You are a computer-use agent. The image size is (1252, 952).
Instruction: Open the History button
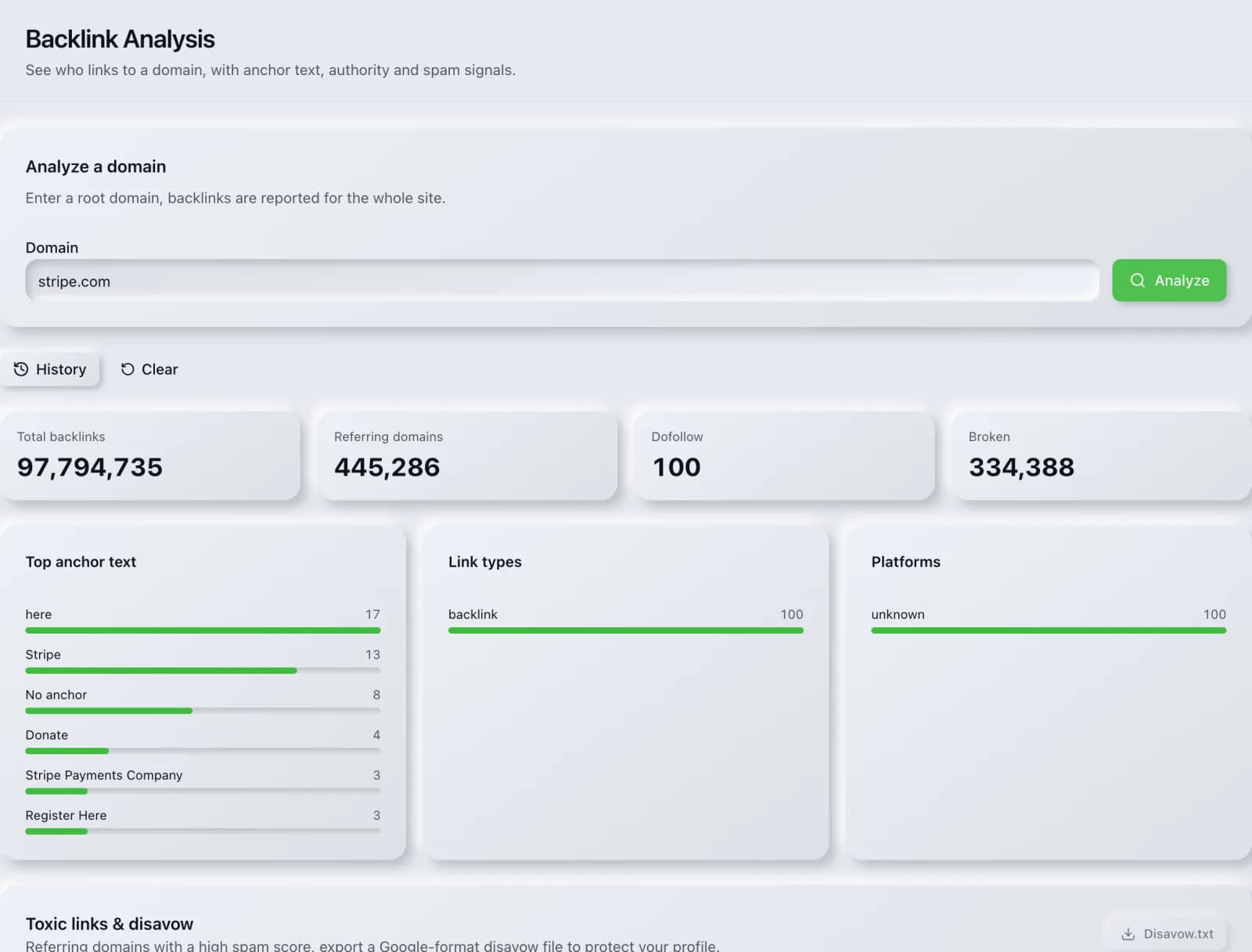pos(50,369)
